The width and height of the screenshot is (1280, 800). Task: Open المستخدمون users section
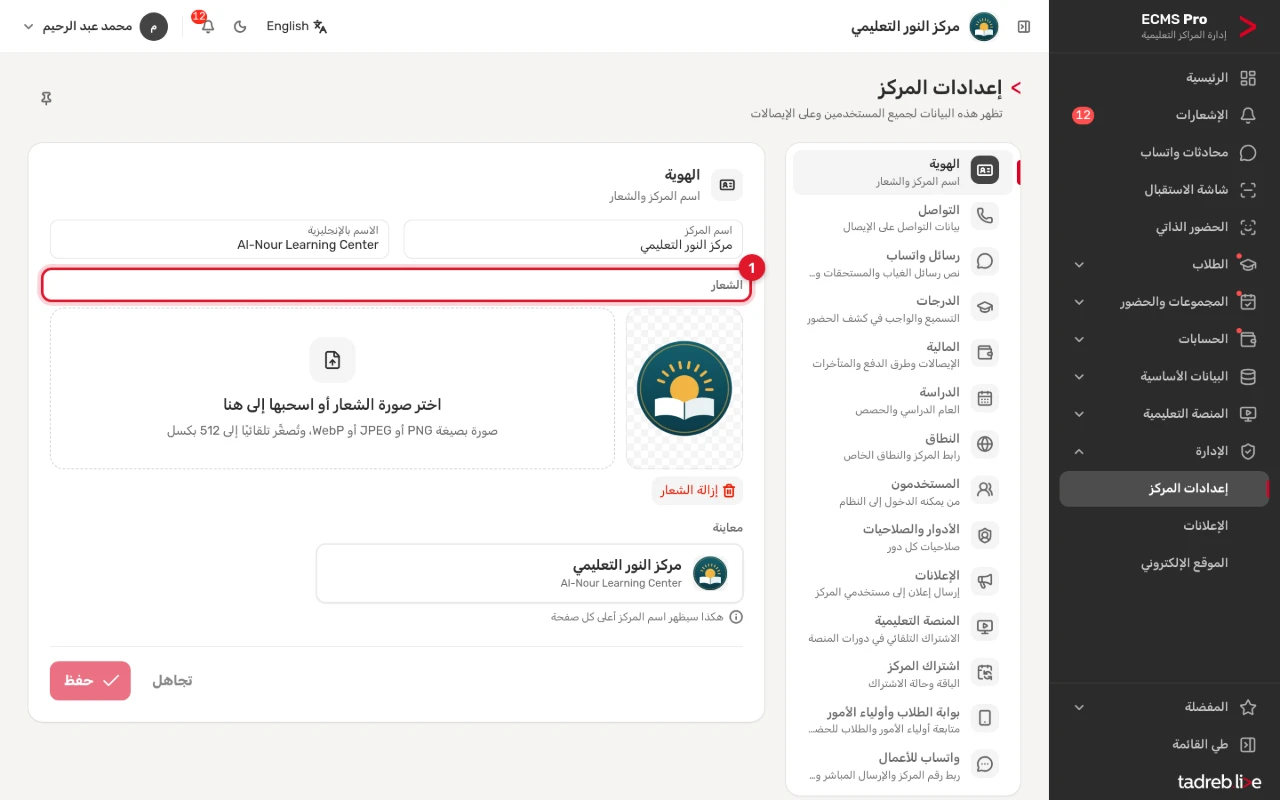click(x=903, y=491)
